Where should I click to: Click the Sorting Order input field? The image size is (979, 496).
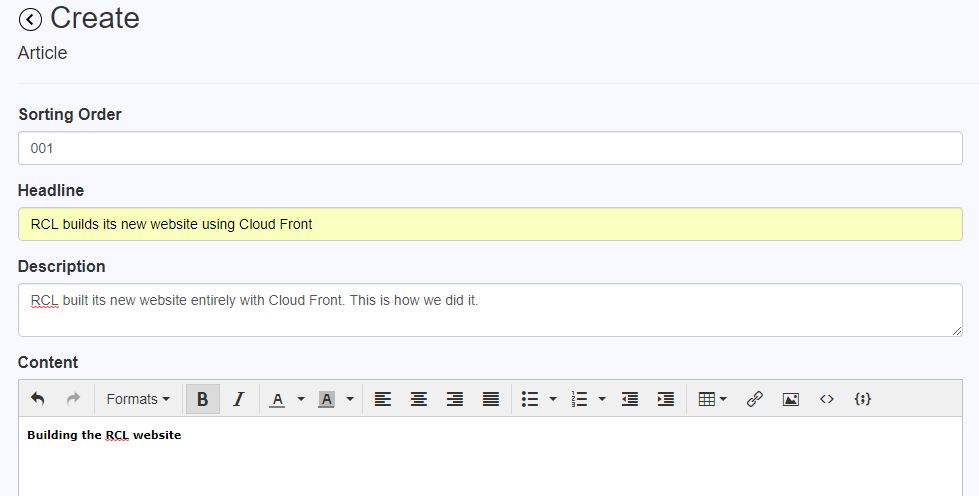[490, 148]
